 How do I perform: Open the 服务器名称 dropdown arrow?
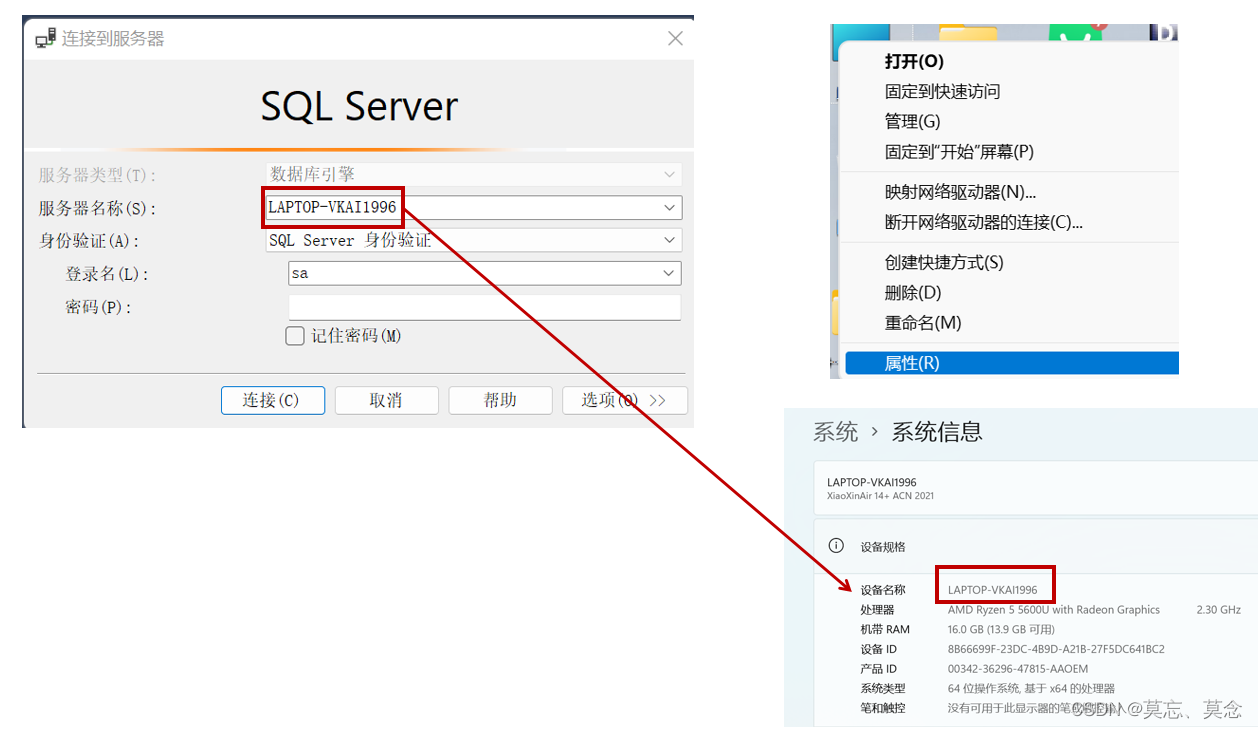(x=669, y=208)
